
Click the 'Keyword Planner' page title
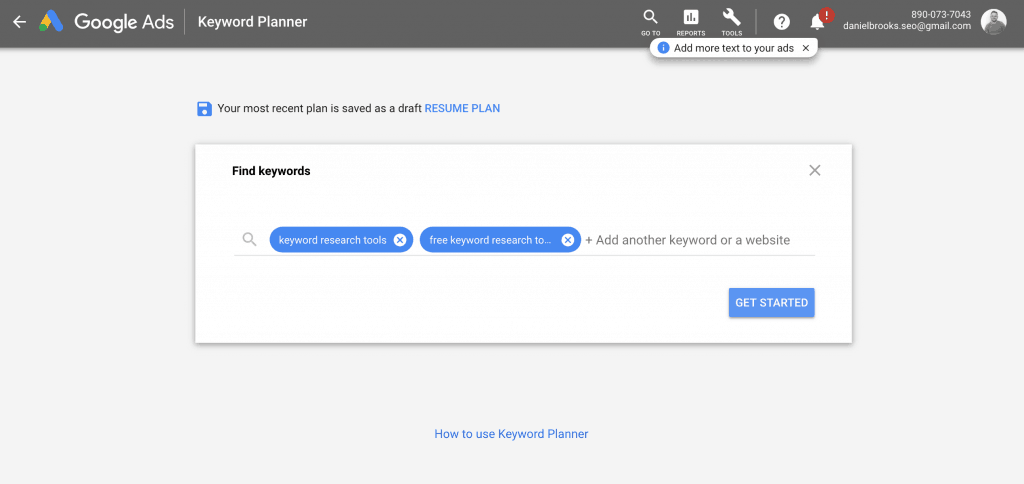252,22
